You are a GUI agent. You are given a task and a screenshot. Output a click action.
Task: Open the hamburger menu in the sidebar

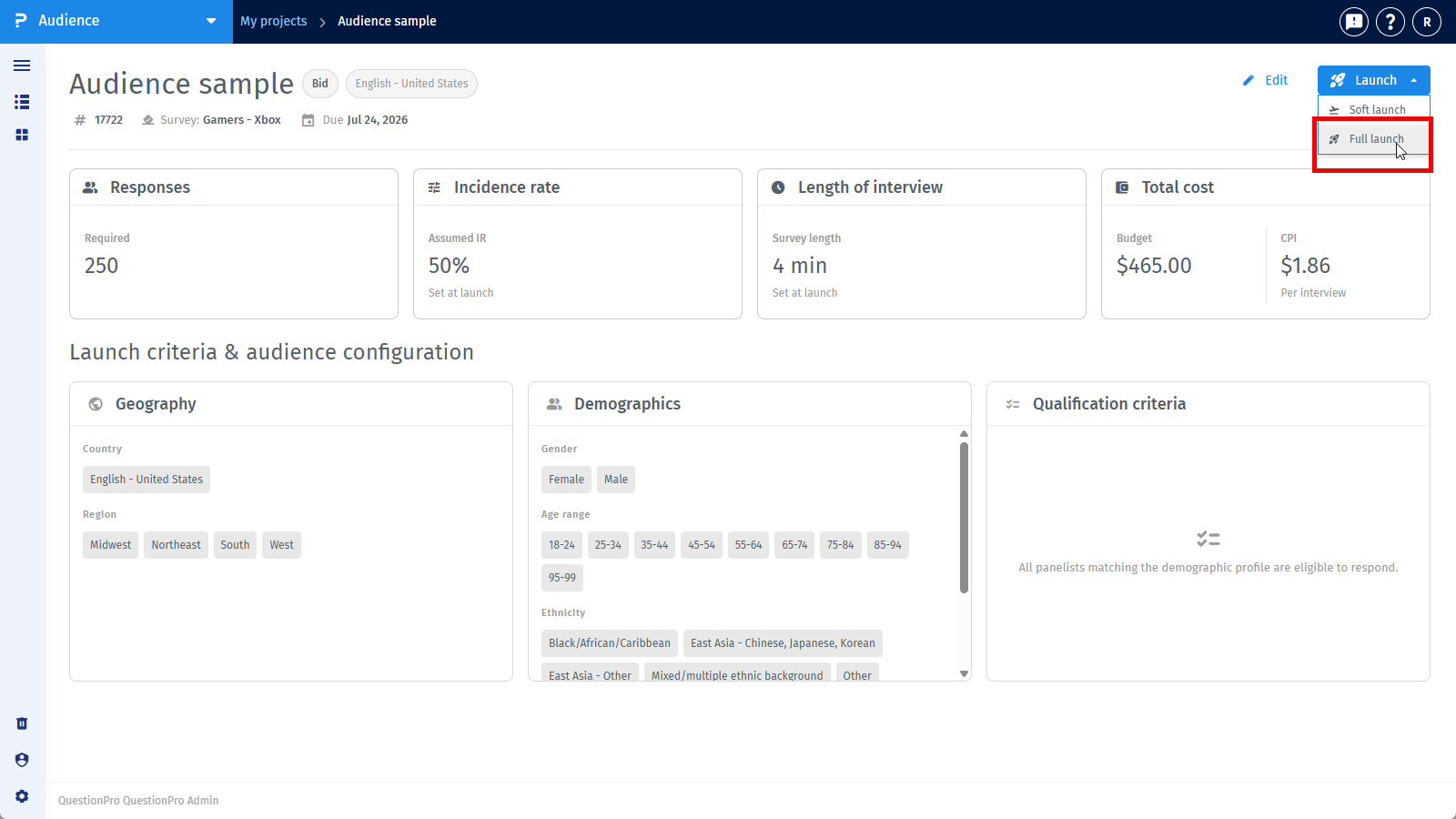coord(22,66)
